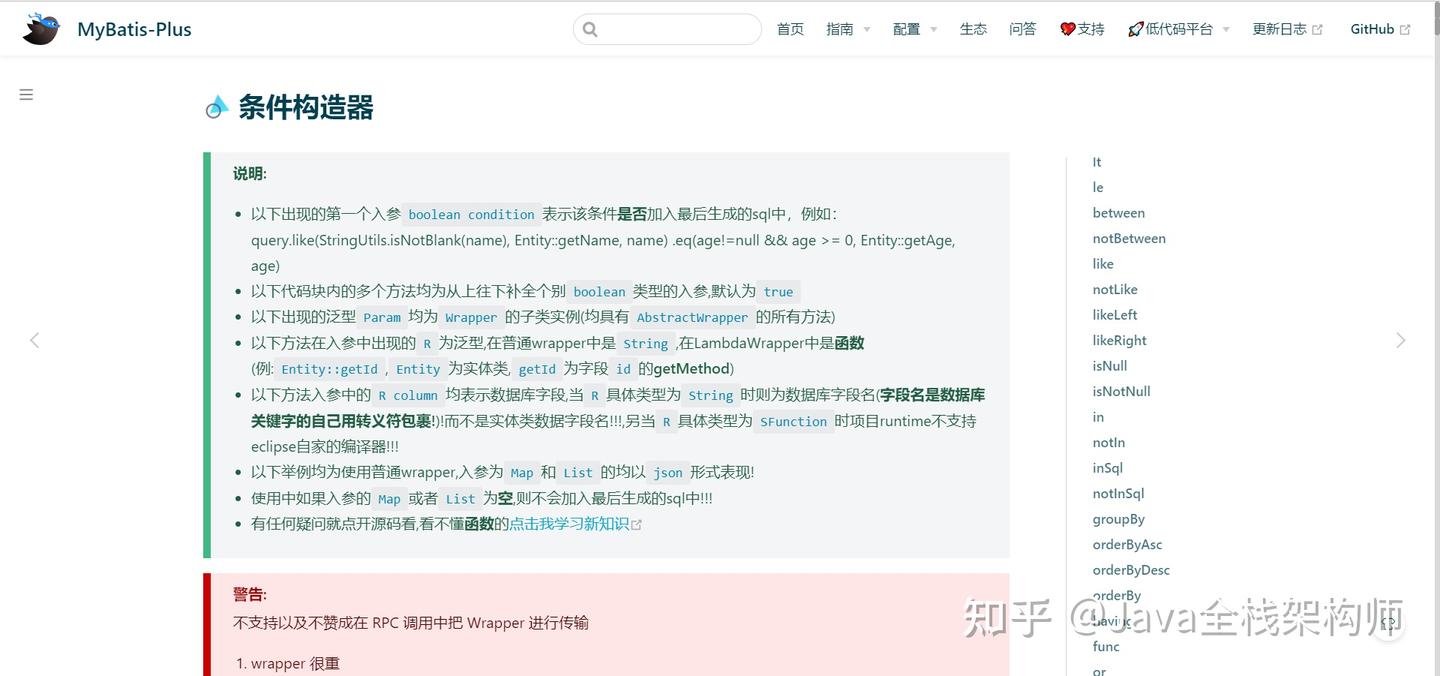Click the external-link icon next to 更新日志

click(1319, 28)
